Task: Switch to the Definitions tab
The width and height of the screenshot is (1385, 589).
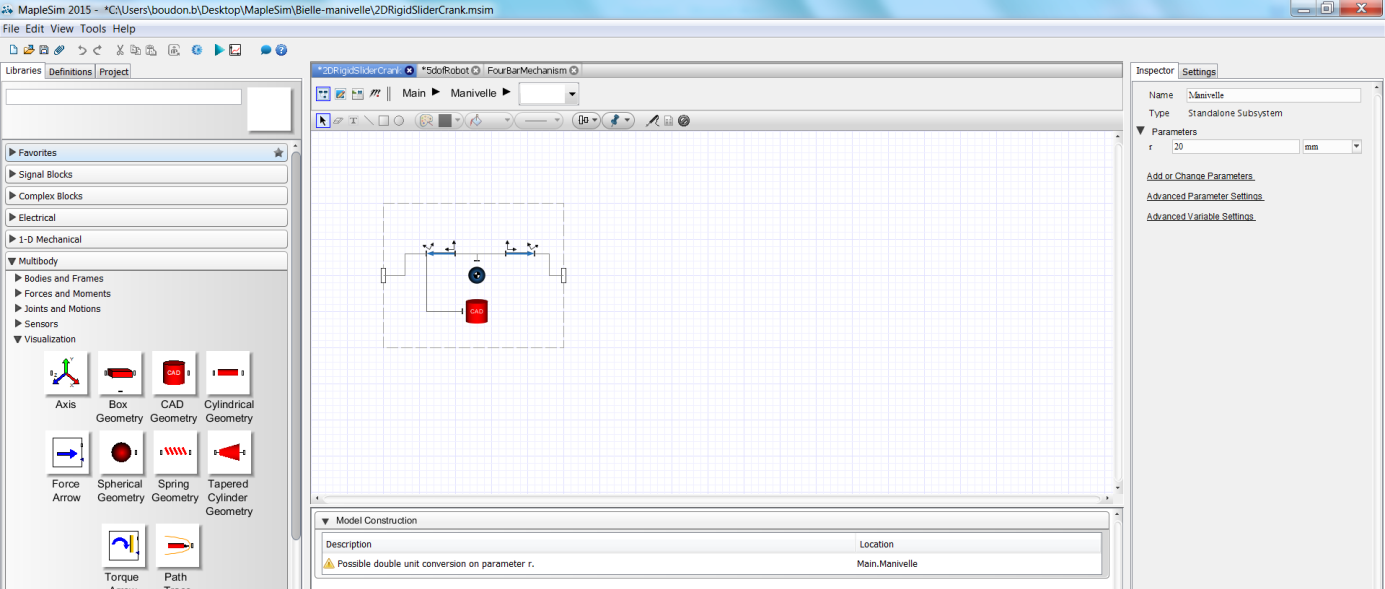Action: coord(70,72)
